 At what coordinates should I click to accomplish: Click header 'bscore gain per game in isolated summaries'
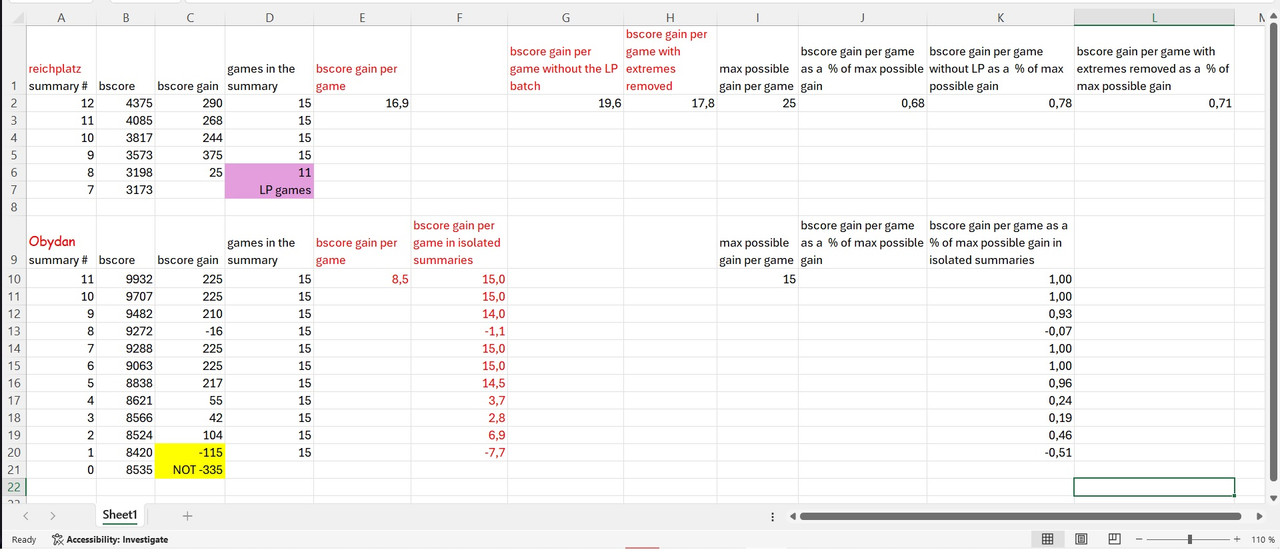click(x=459, y=242)
